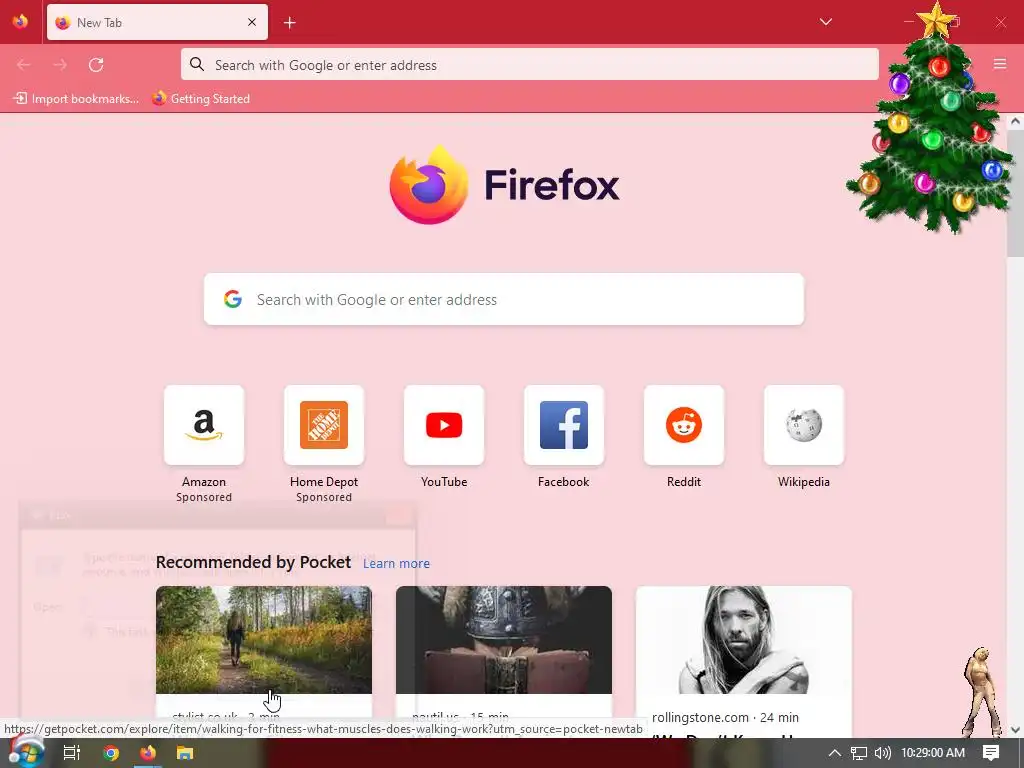This screenshot has width=1024, height=768.
Task: Open Task View on the taskbar
Action: (x=72, y=753)
